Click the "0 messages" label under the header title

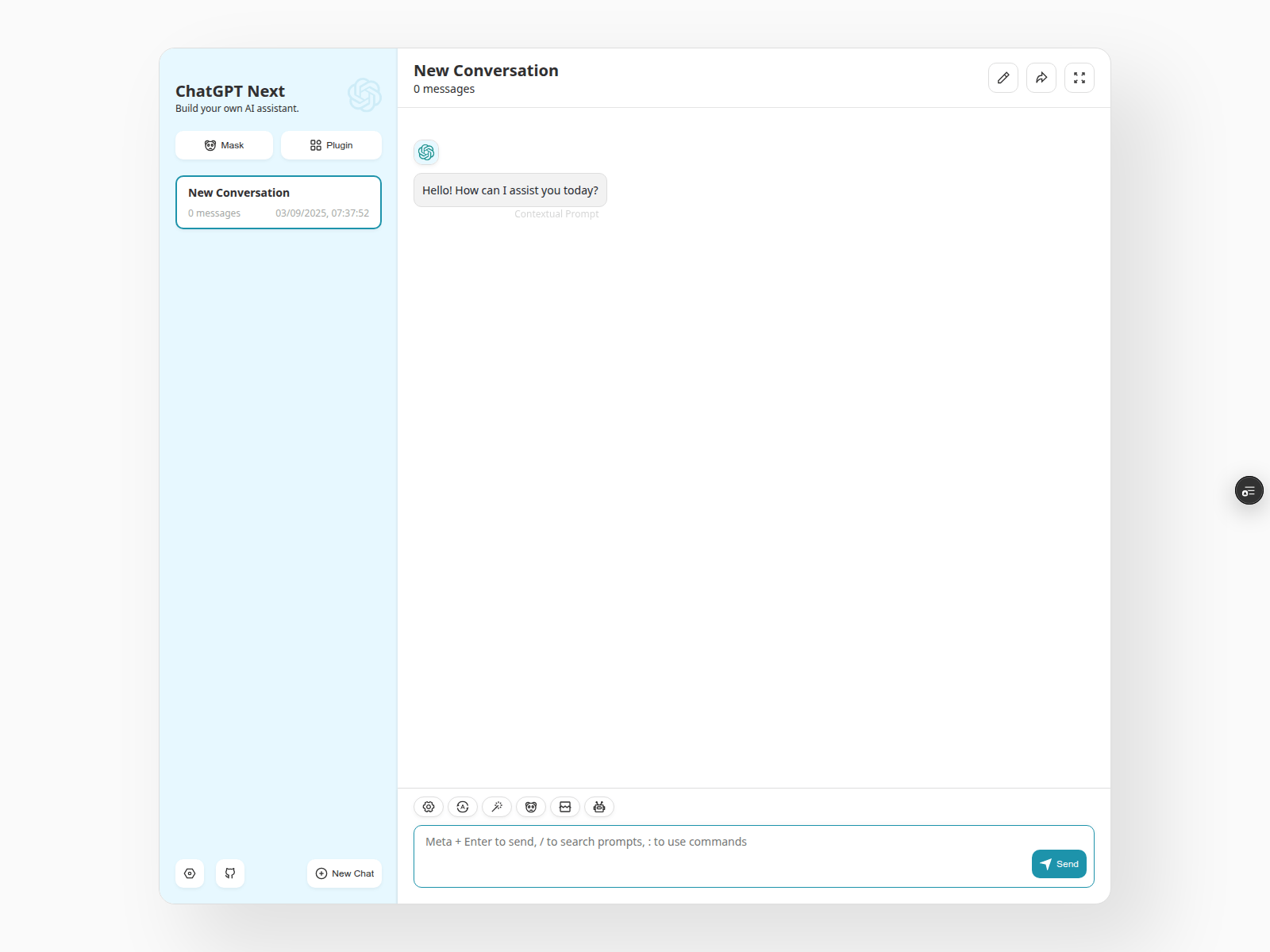click(444, 89)
